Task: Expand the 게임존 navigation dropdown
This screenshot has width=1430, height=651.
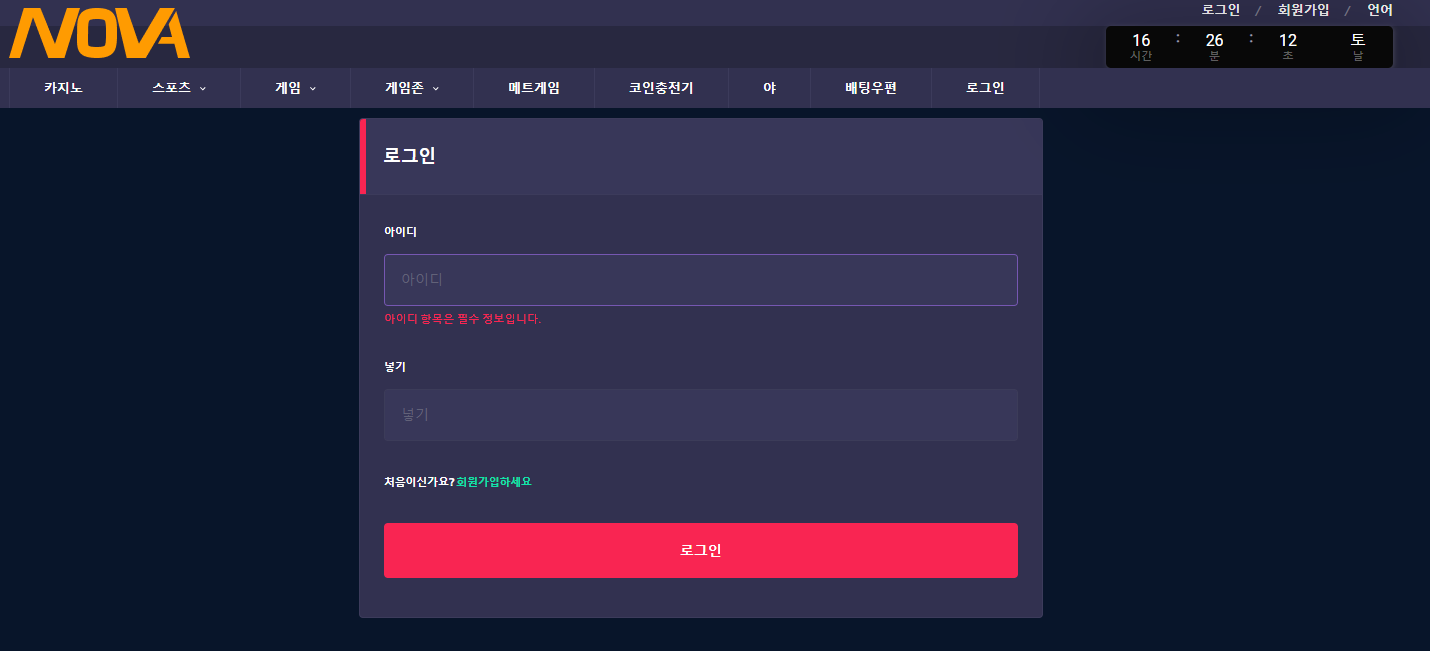Action: click(x=411, y=88)
